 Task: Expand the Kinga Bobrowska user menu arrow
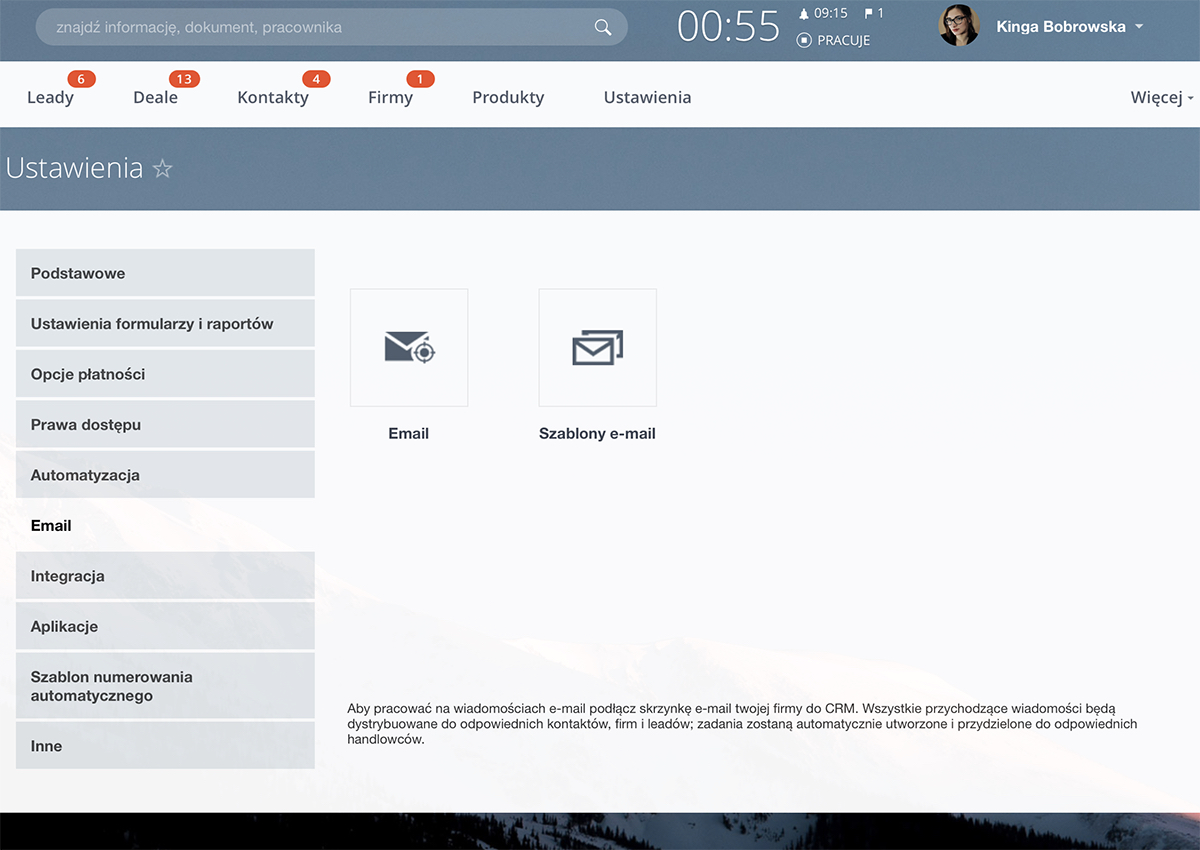tap(1139, 27)
